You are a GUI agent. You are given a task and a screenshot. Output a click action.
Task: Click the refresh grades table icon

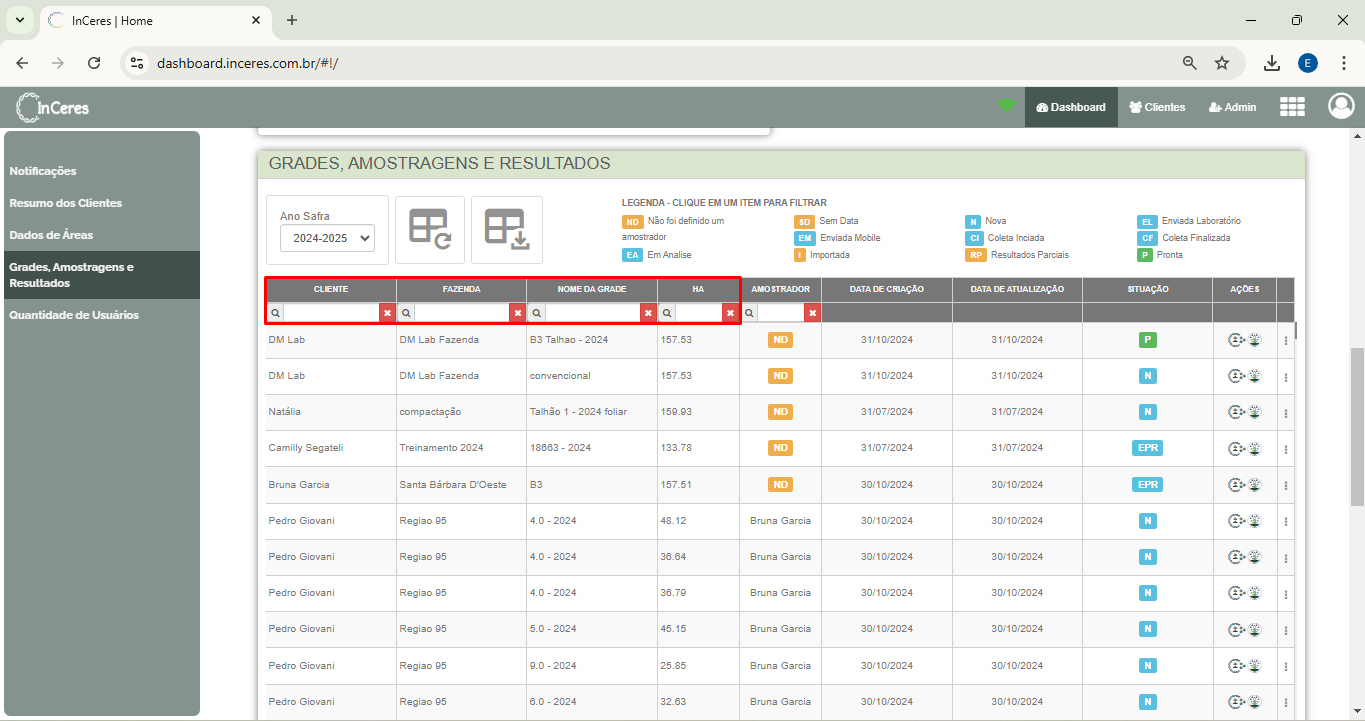pyautogui.click(x=430, y=229)
